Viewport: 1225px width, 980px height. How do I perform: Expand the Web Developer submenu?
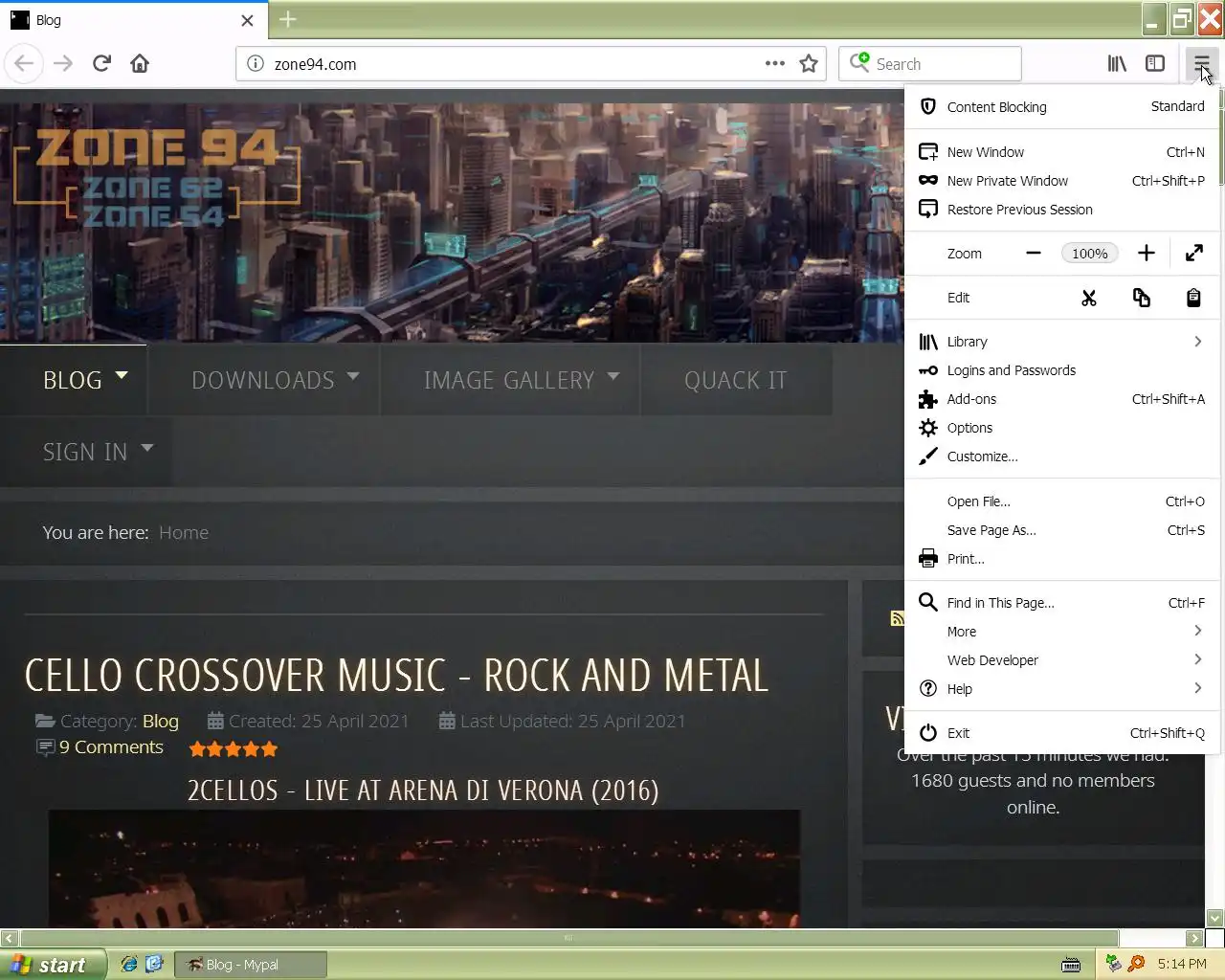click(1061, 660)
